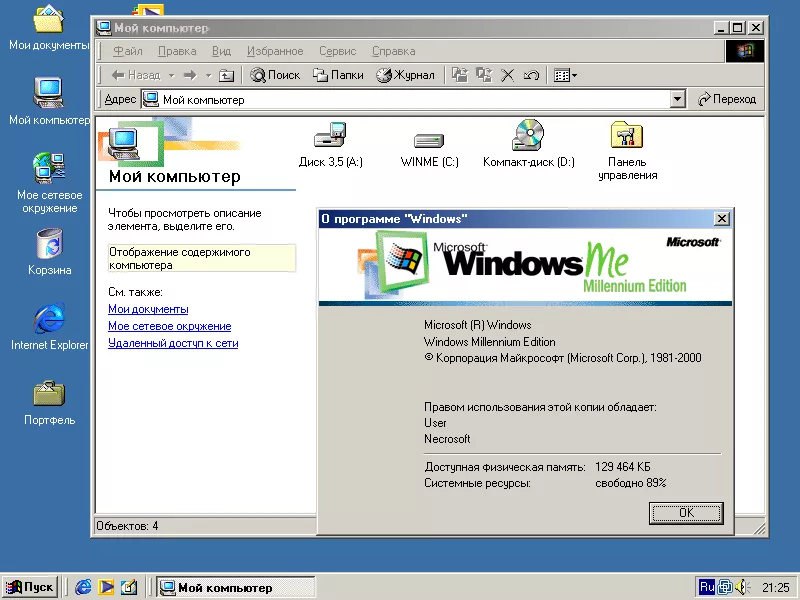800x600 pixels.
Task: Click the 129 464 КБ memory value
Action: (x=622, y=467)
